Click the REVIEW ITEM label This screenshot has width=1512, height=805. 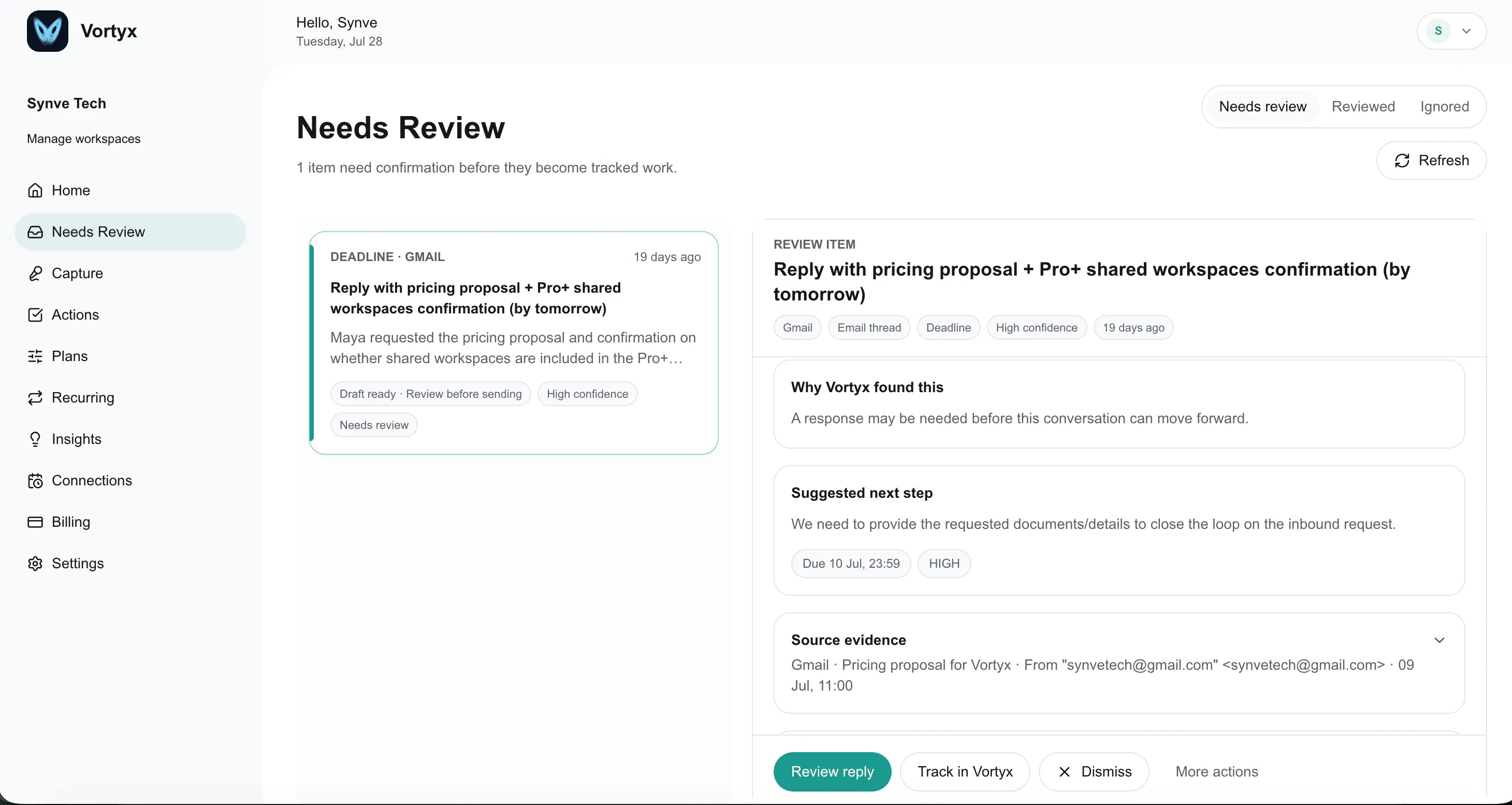point(815,245)
